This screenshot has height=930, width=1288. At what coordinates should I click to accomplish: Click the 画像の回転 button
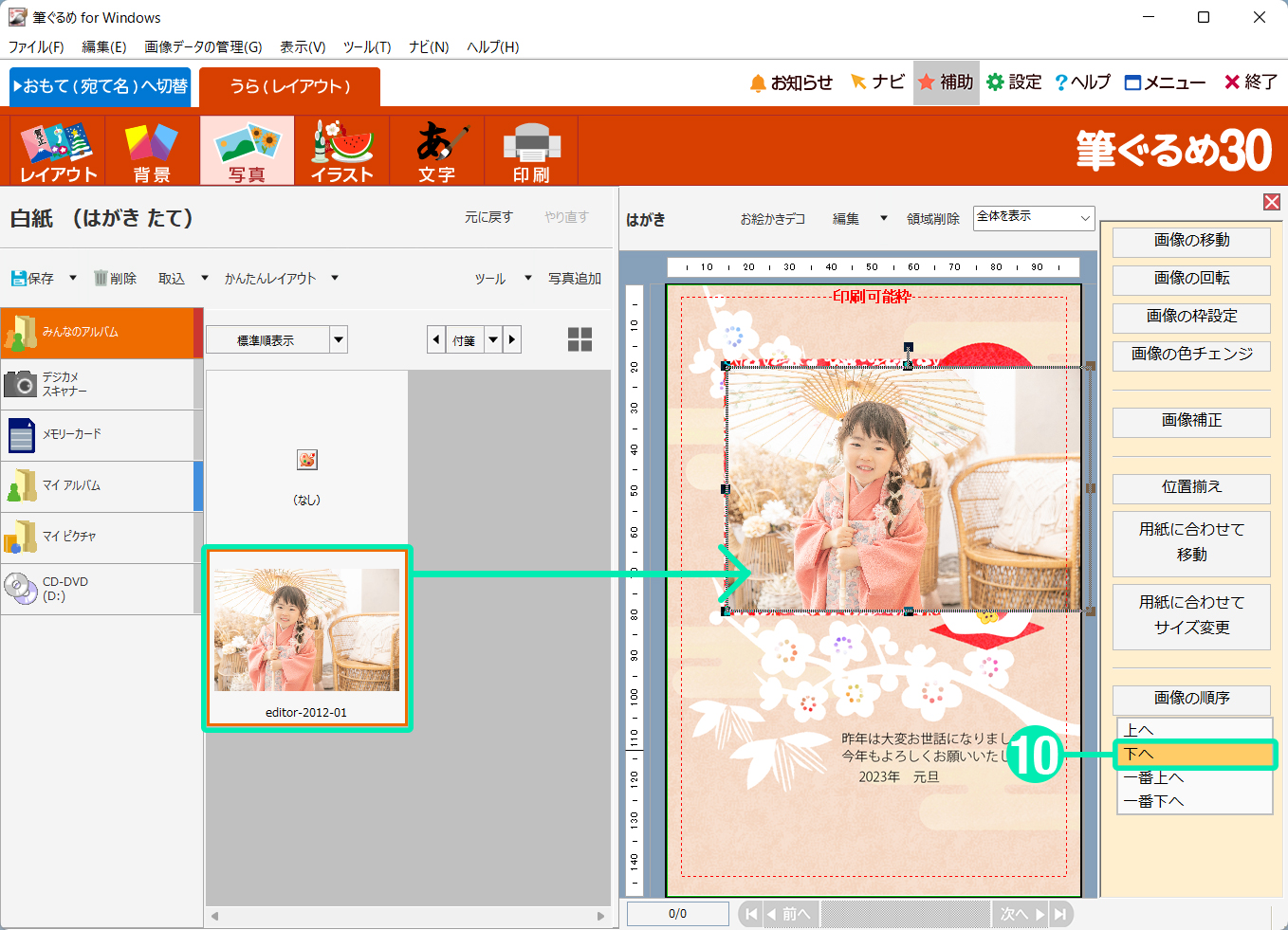pyautogui.click(x=1191, y=279)
